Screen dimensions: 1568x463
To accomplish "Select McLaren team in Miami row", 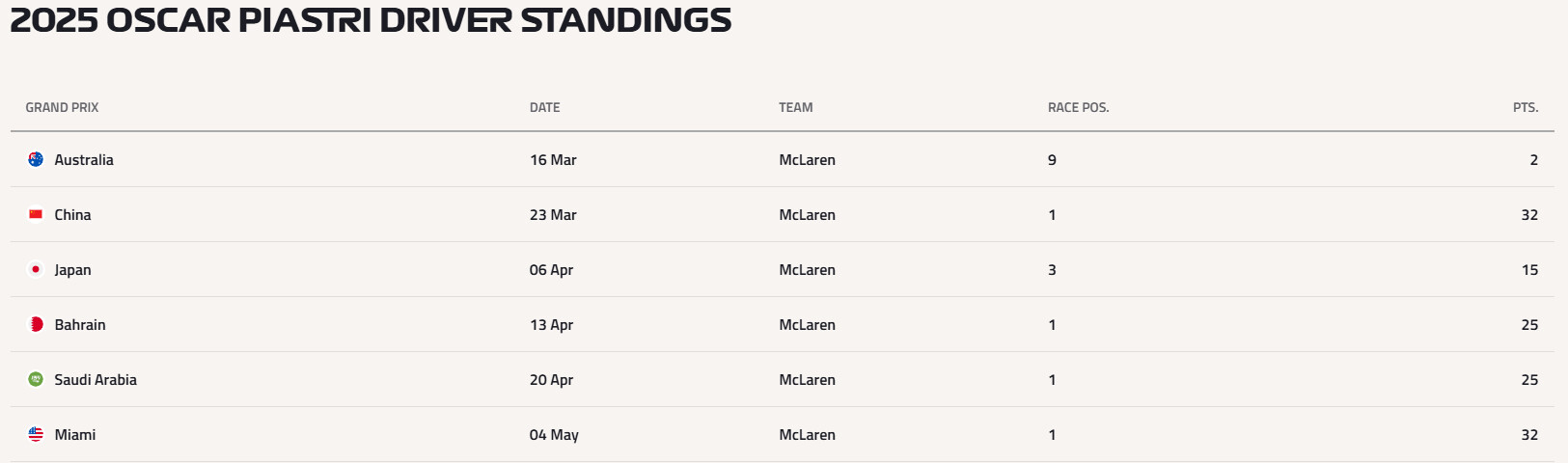I will coord(807,435).
